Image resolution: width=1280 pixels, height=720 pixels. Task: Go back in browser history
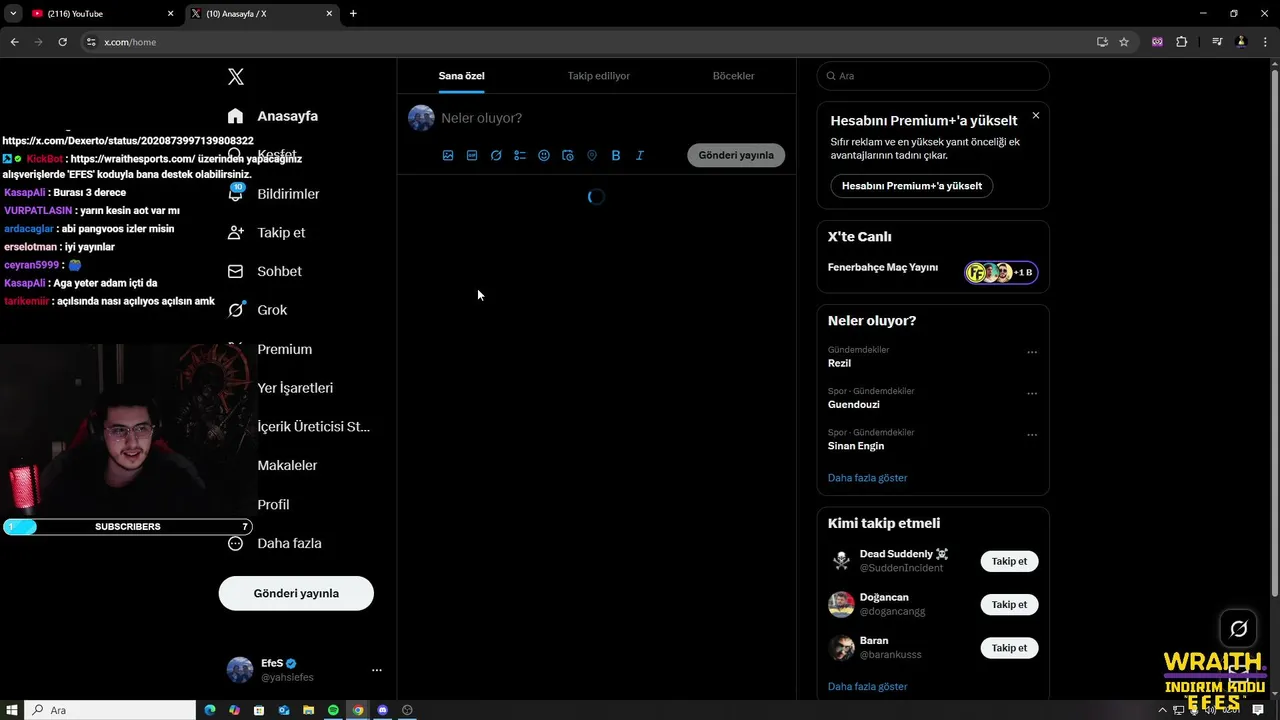[x=14, y=42]
